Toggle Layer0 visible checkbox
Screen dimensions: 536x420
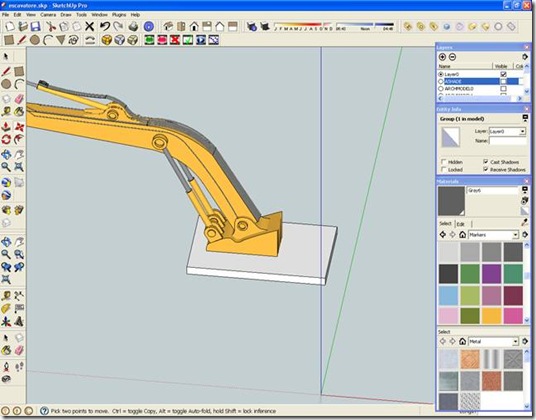[503, 74]
